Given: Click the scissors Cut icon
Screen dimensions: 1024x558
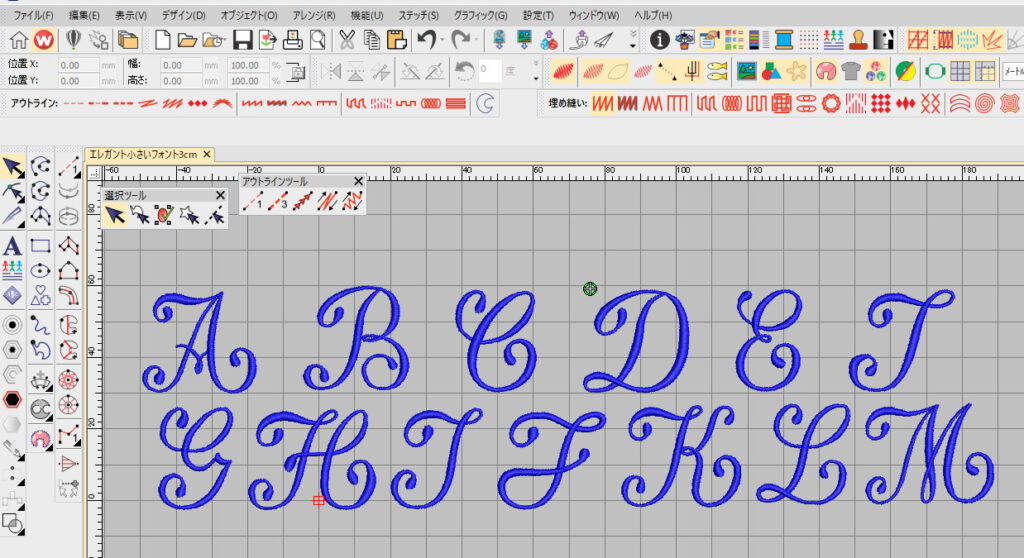Looking at the screenshot, I should click(346, 40).
